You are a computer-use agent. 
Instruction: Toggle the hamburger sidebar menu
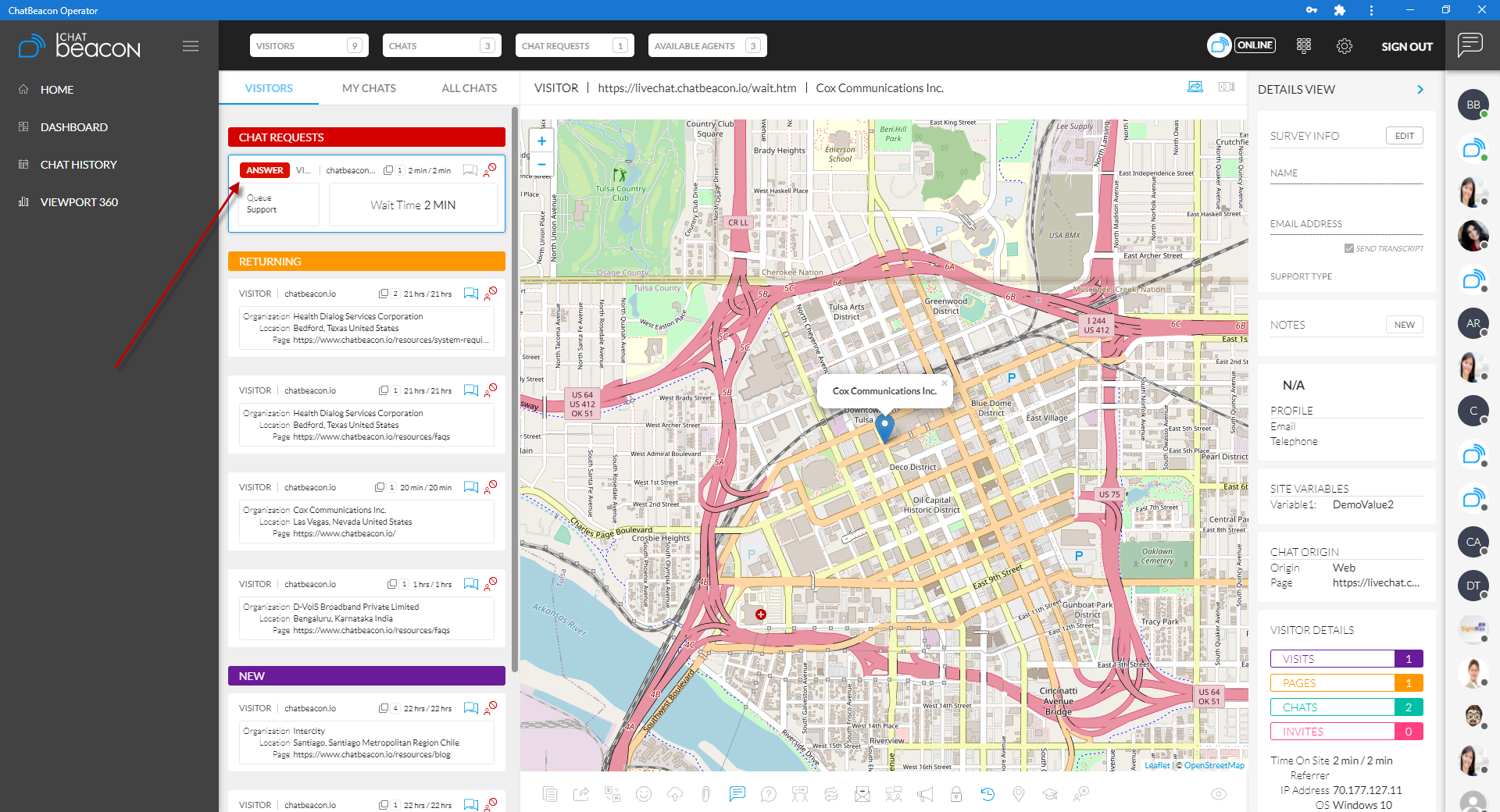pos(191,46)
